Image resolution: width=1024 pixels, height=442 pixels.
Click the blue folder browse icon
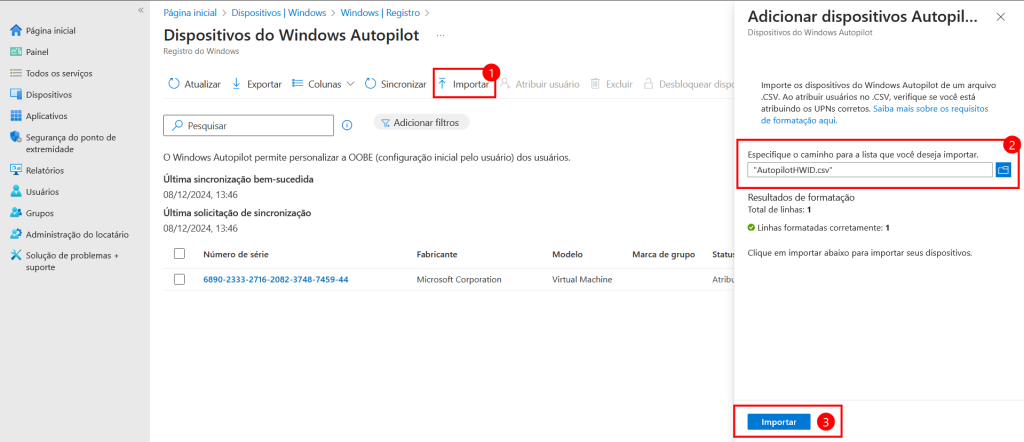pos(1003,170)
